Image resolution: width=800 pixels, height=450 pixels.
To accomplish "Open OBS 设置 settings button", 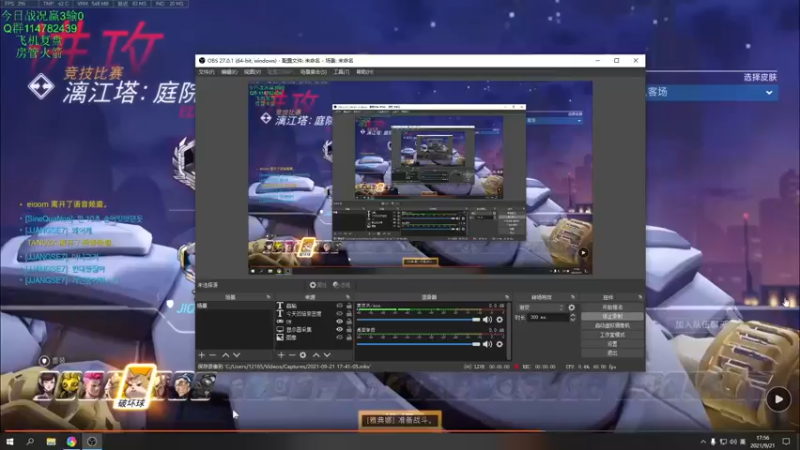I will point(612,344).
